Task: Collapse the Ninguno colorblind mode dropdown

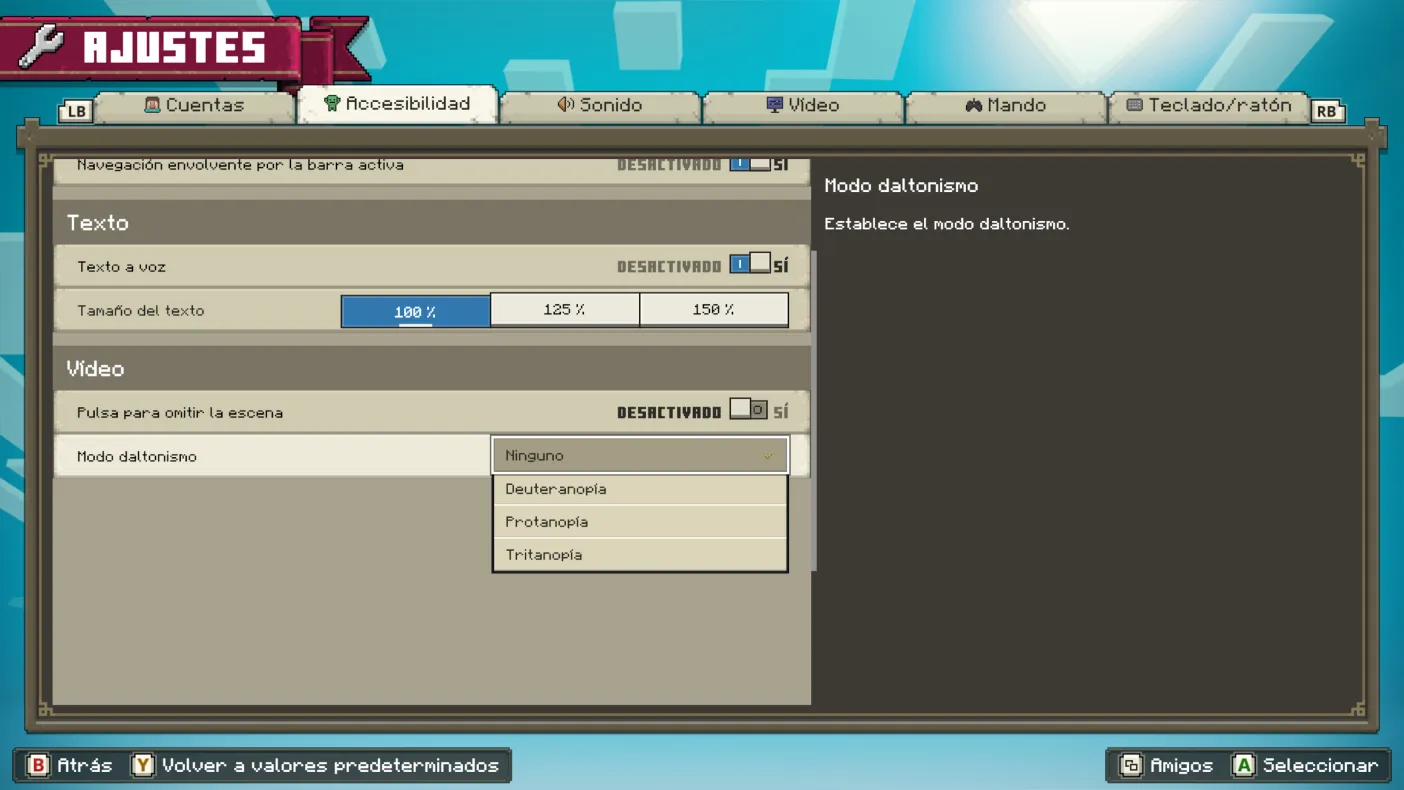Action: tap(640, 455)
